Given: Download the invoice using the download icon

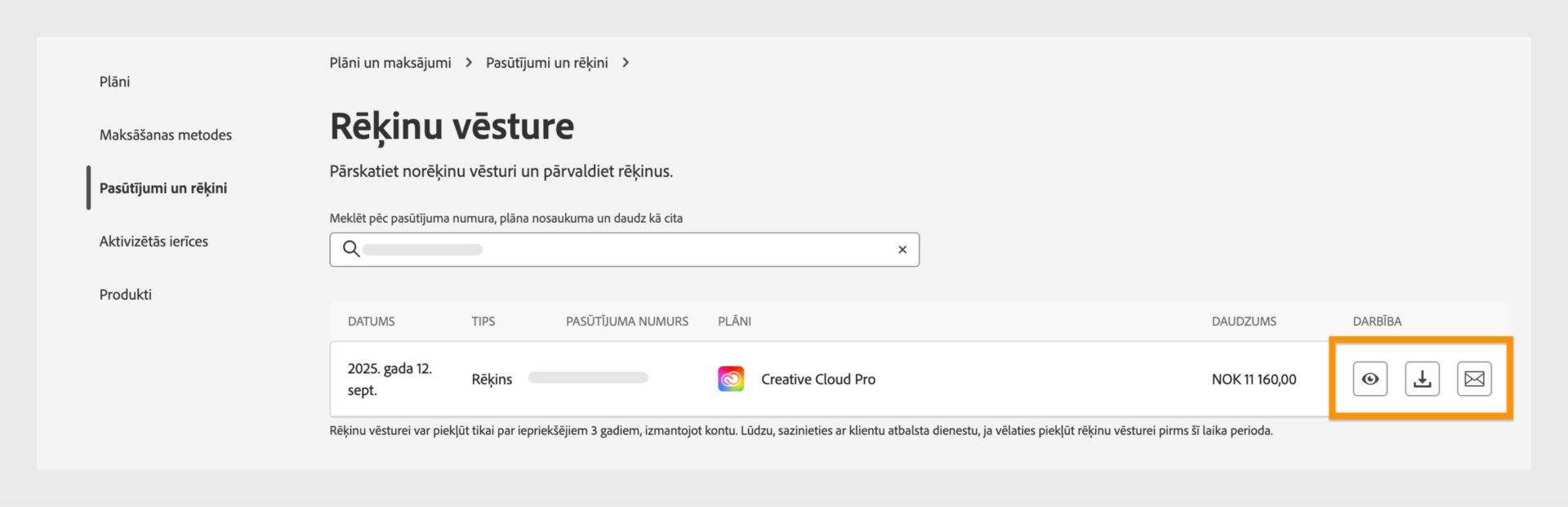Looking at the screenshot, I should [x=1422, y=379].
